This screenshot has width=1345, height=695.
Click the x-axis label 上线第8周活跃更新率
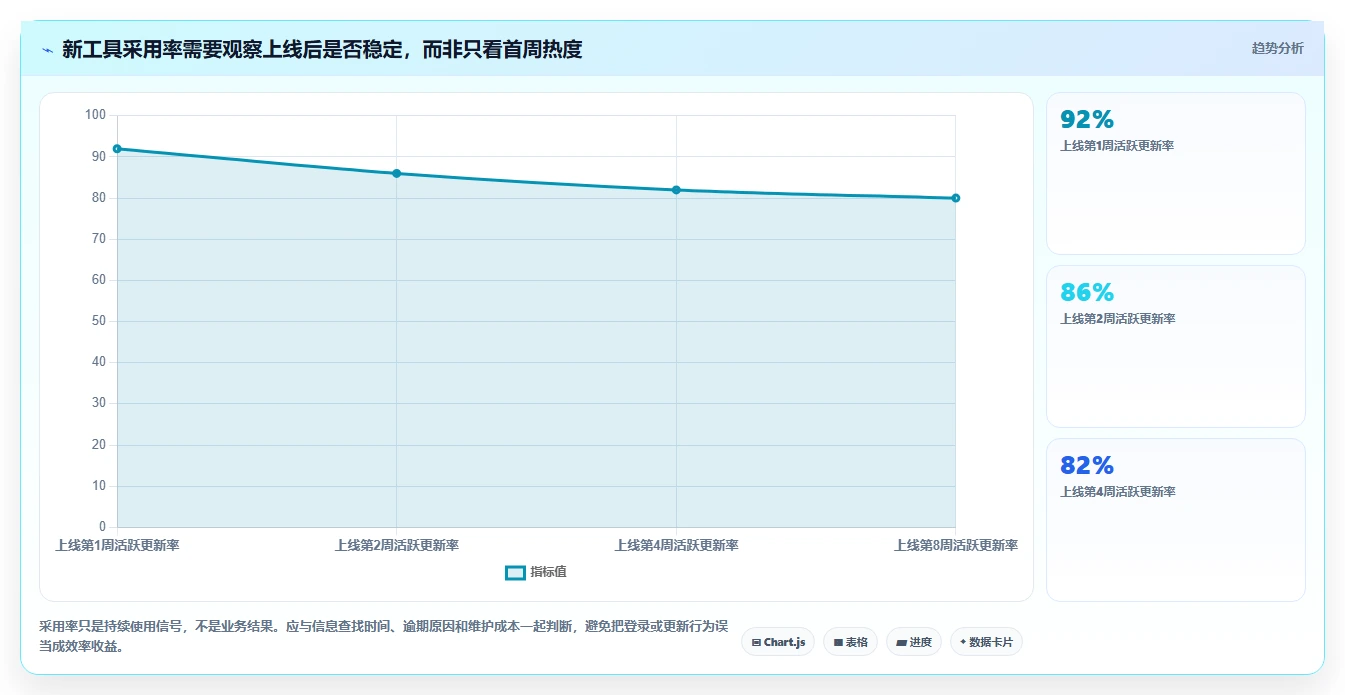[956, 545]
